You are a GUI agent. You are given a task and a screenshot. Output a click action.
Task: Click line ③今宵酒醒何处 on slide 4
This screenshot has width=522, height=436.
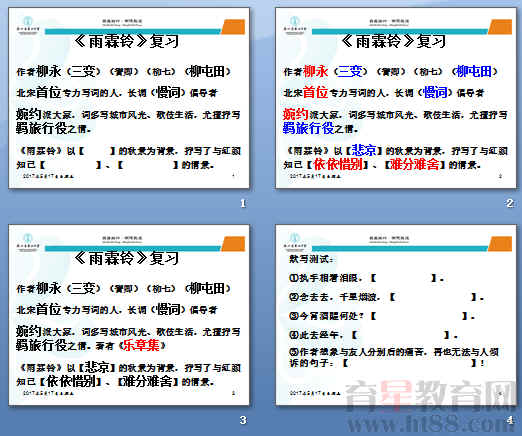point(382,316)
